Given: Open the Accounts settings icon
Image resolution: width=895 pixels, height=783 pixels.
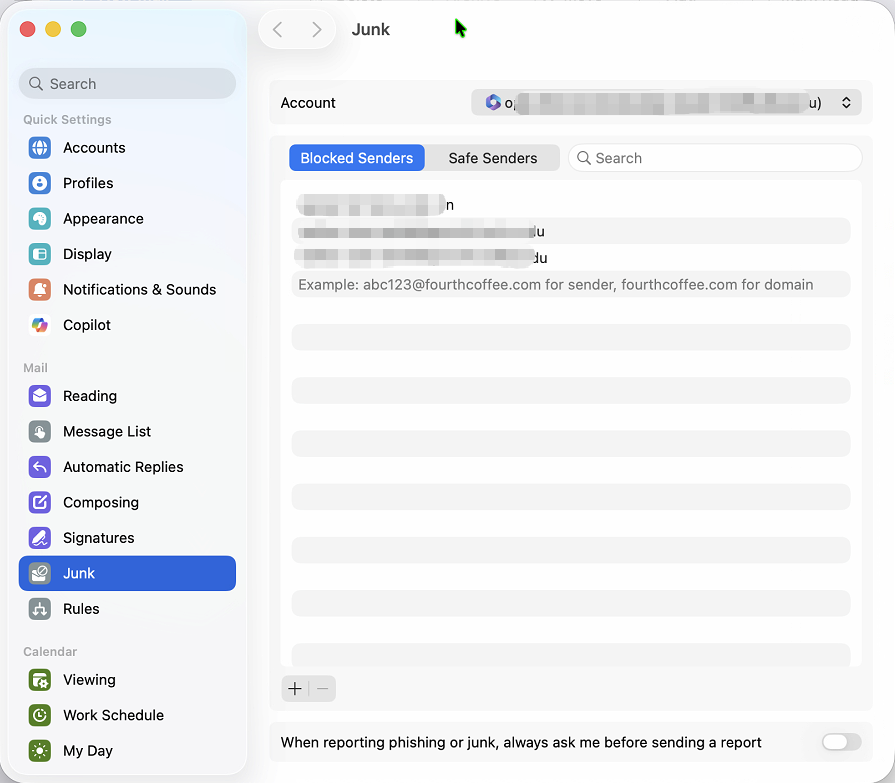Looking at the screenshot, I should tap(40, 148).
